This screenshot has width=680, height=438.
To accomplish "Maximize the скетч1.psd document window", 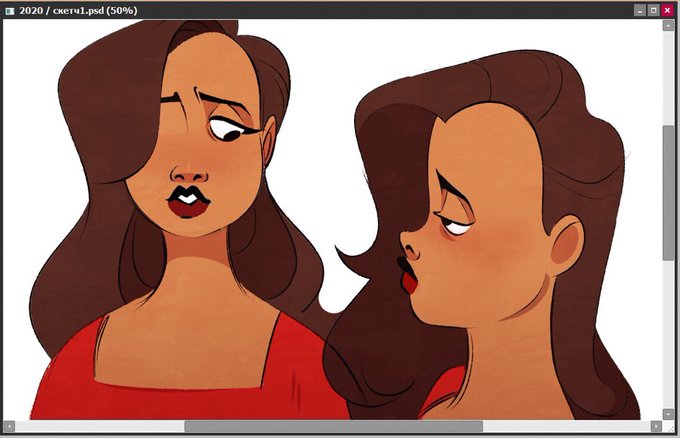I will (x=654, y=10).
